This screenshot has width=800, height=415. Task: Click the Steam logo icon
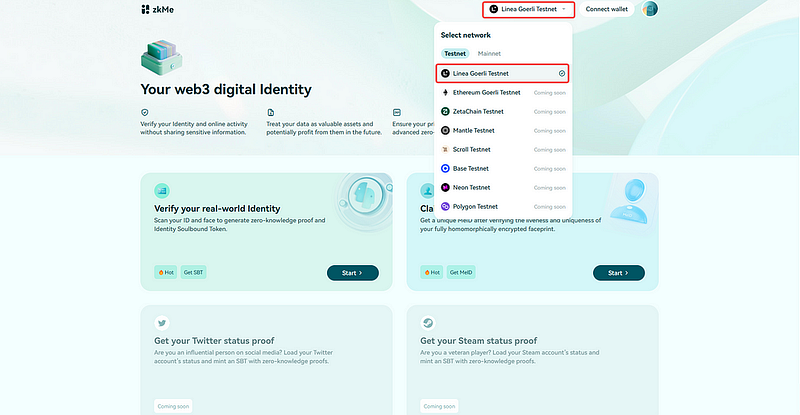click(428, 323)
